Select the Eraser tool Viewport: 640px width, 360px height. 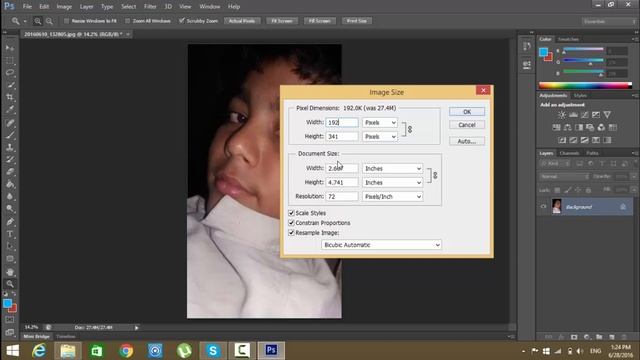pos(10,172)
